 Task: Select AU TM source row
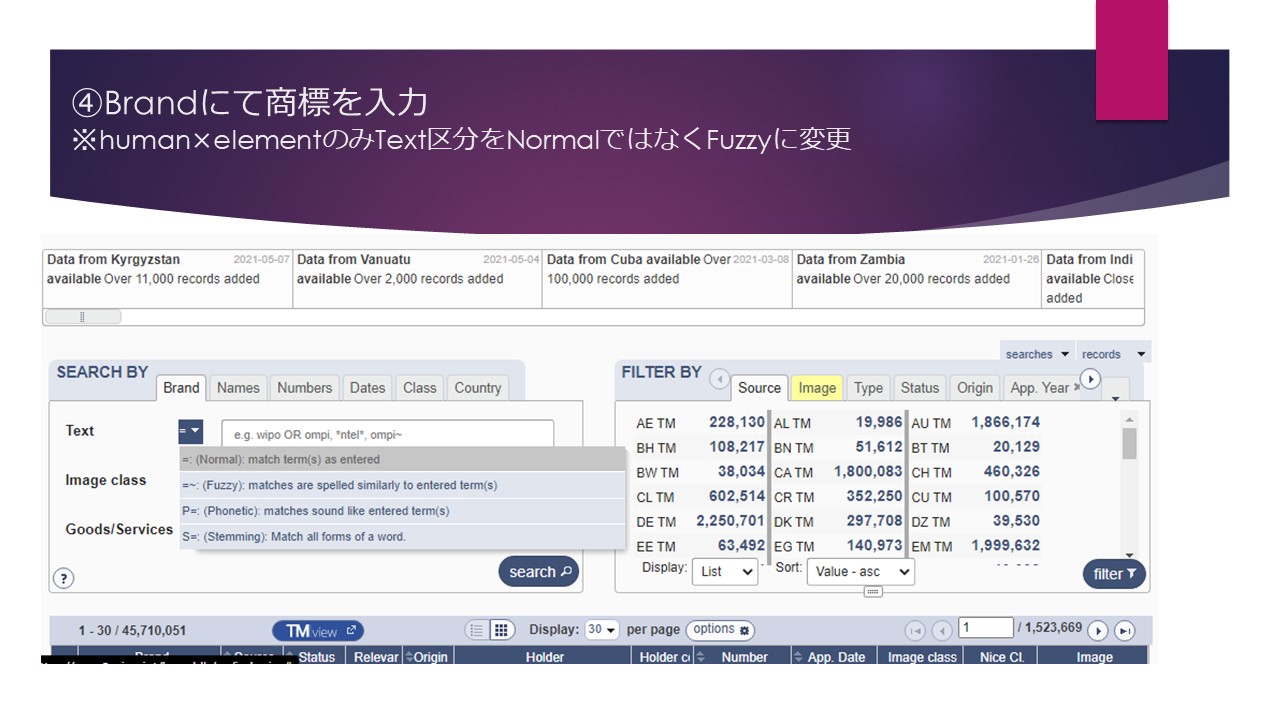pyautogui.click(x=976, y=423)
